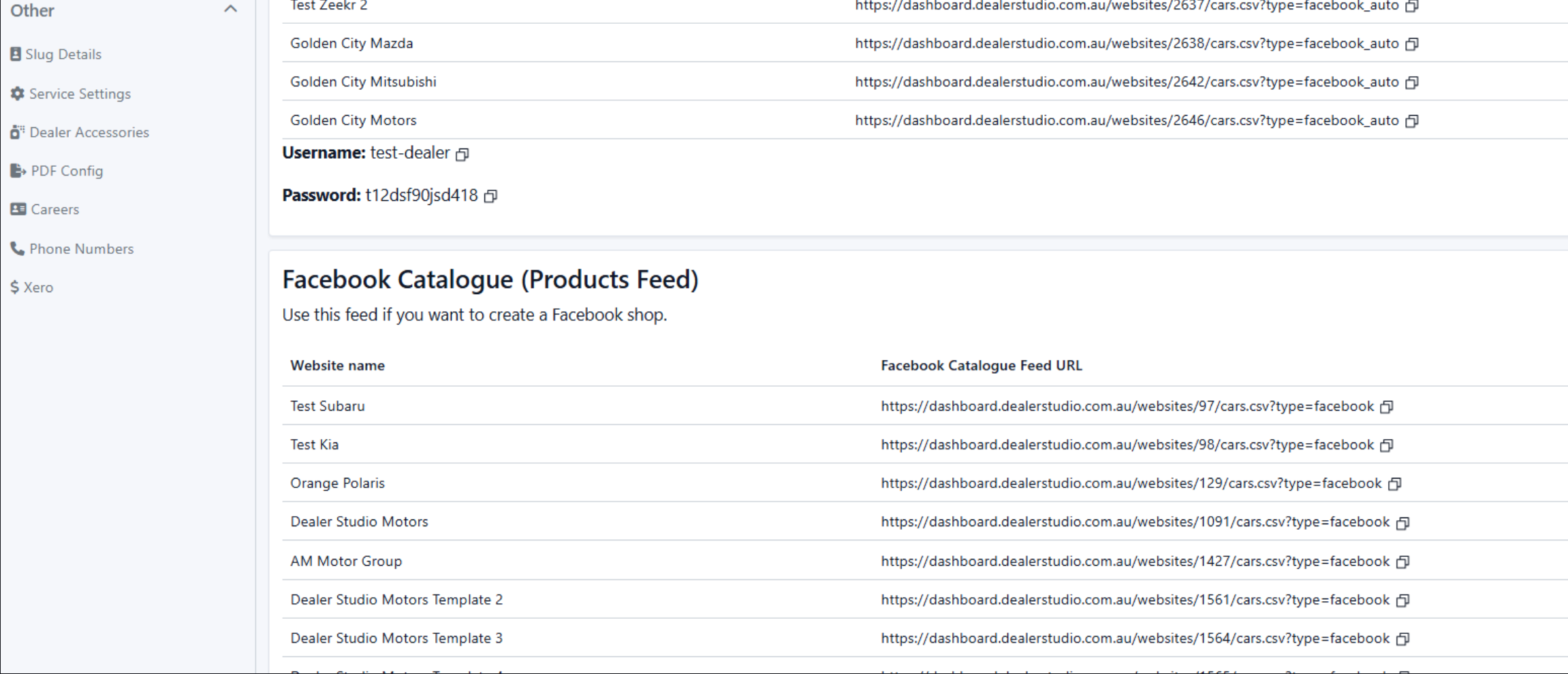Screen dimensions: 1568x674
Task: Click the Service Settings gear icon
Action: pyautogui.click(x=17, y=93)
